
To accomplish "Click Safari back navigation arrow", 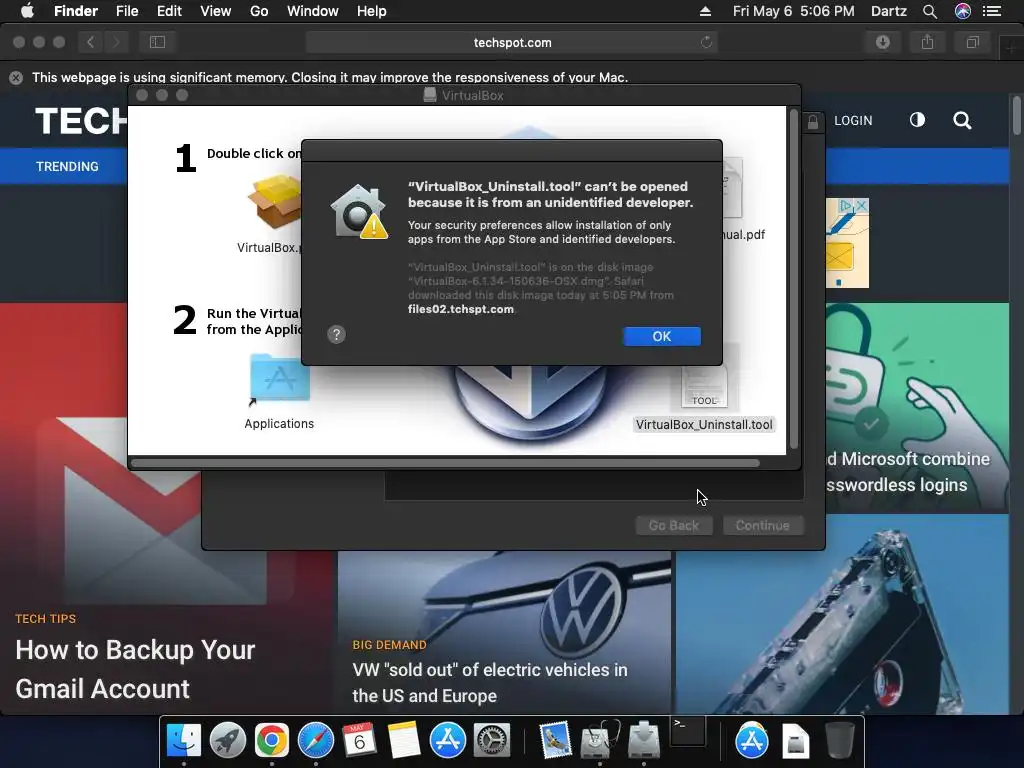I will click(x=90, y=42).
